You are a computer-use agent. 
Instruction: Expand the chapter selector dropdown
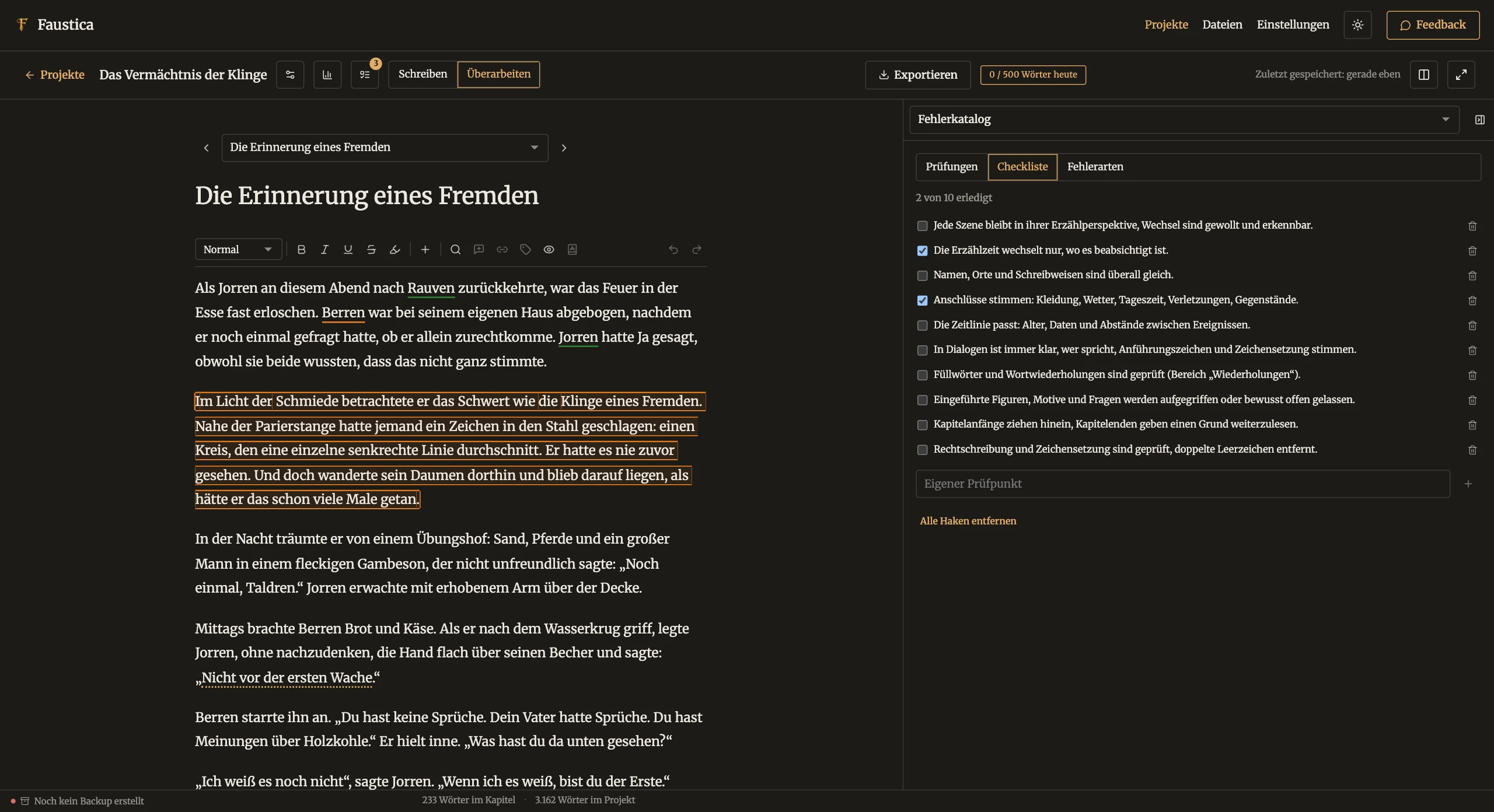[x=385, y=148]
